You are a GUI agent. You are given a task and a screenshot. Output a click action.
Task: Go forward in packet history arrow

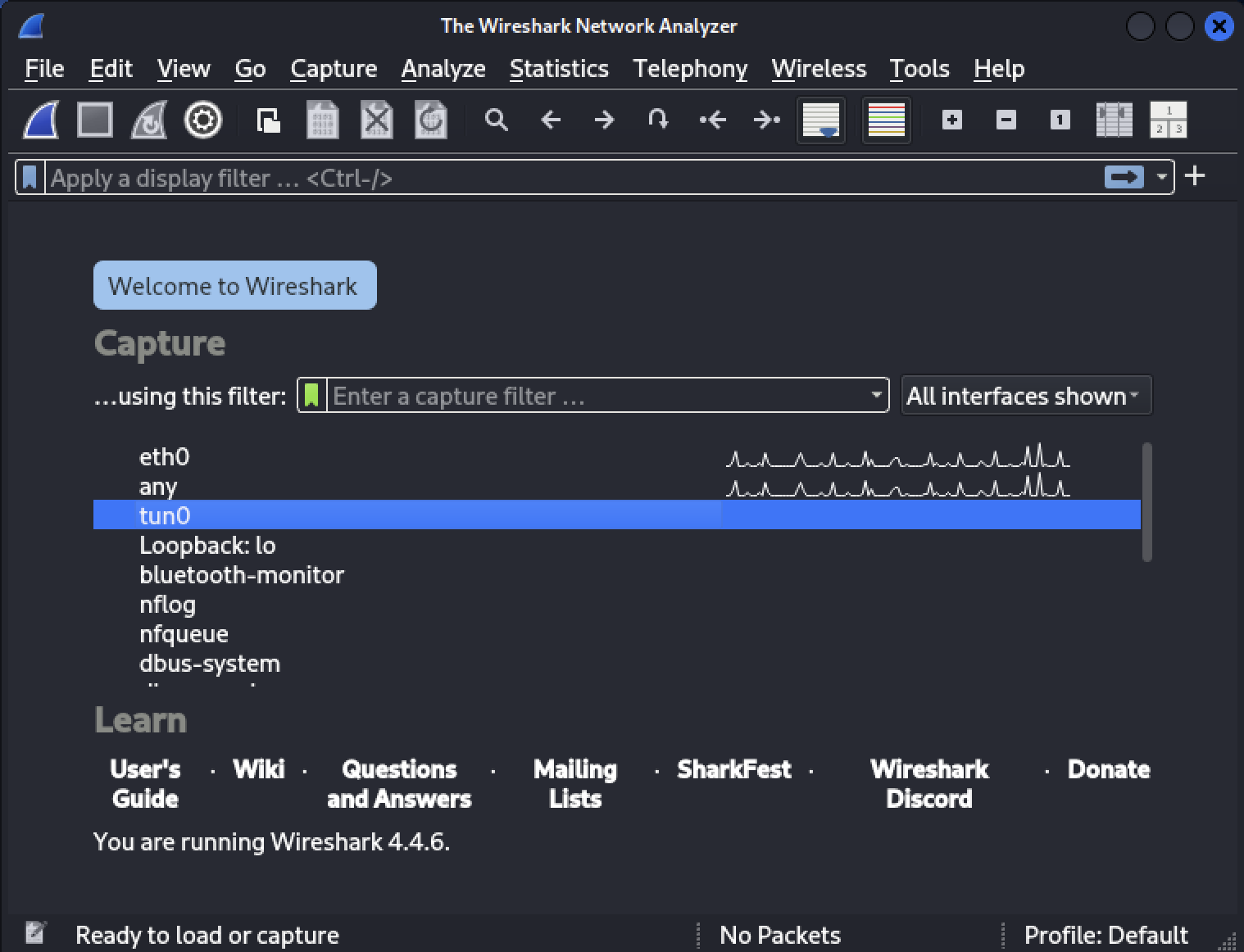pos(605,120)
